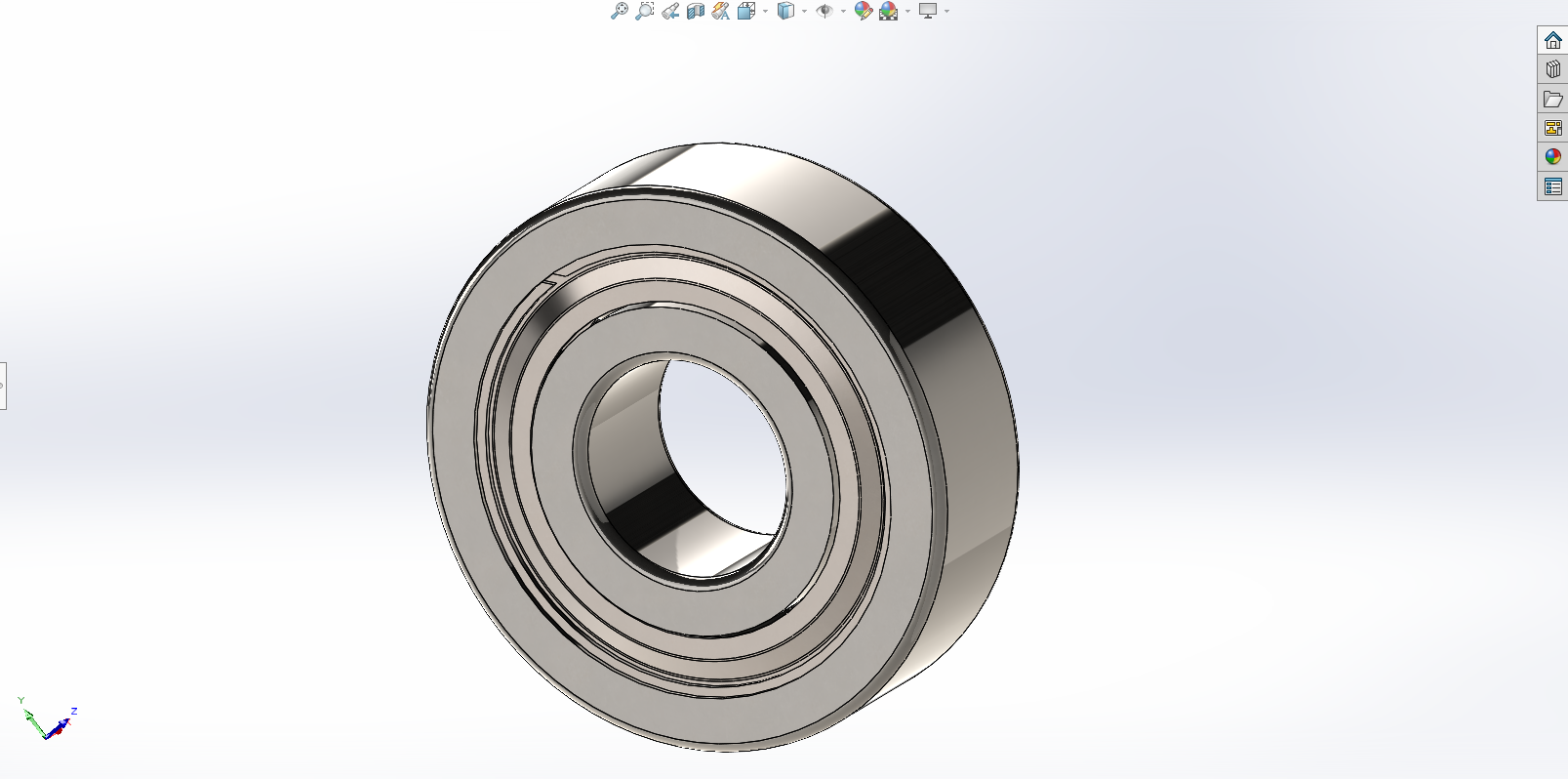Open the Custom Properties tab
Image resolution: width=1568 pixels, height=779 pixels.
click(1553, 186)
